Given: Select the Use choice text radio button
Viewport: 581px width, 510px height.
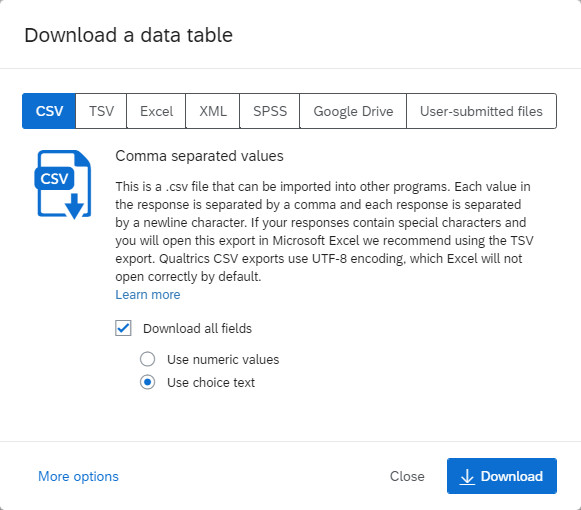Looking at the screenshot, I should (147, 382).
